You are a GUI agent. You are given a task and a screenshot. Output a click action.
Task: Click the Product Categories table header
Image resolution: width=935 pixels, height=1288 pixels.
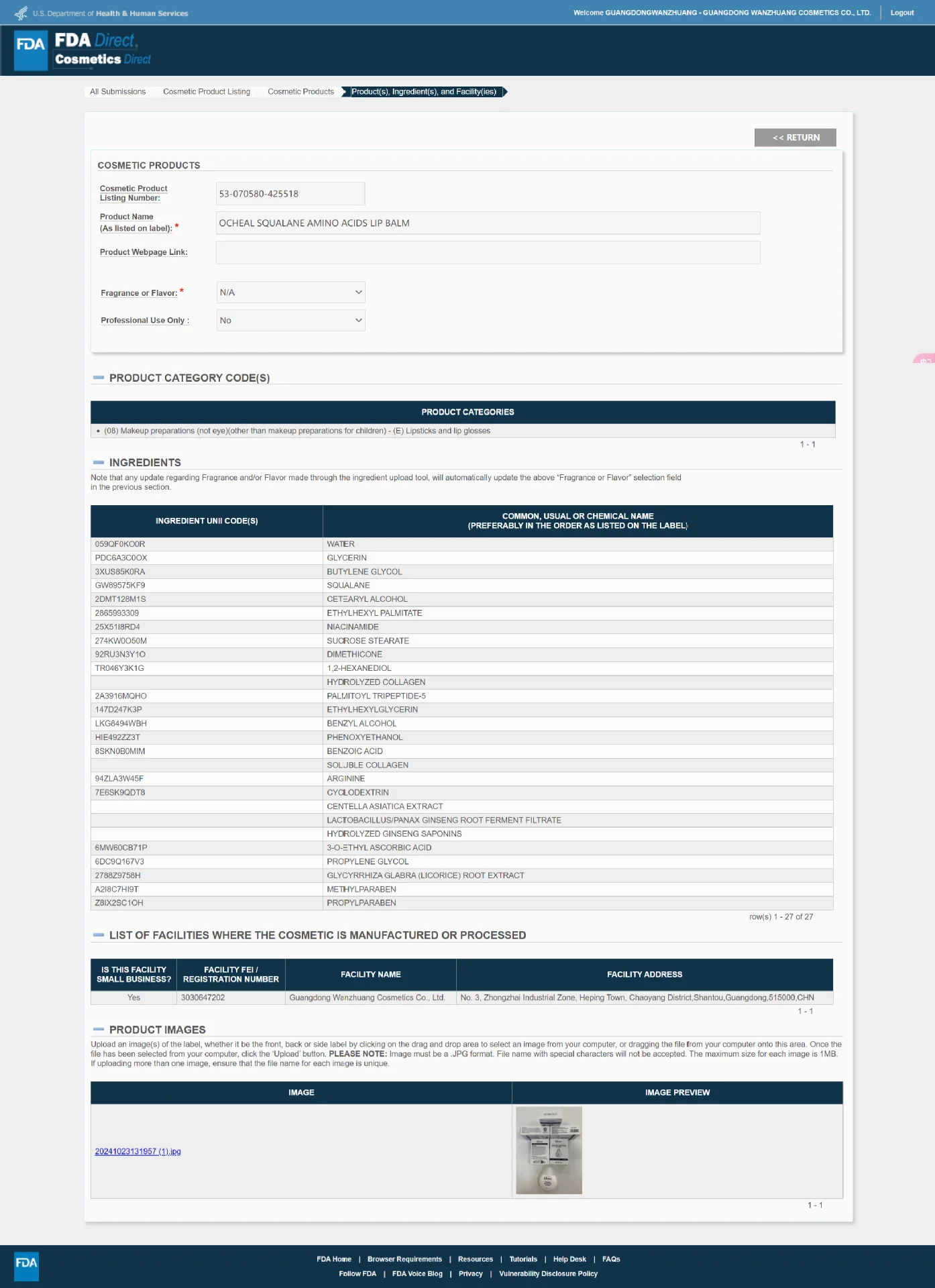pyautogui.click(x=463, y=412)
